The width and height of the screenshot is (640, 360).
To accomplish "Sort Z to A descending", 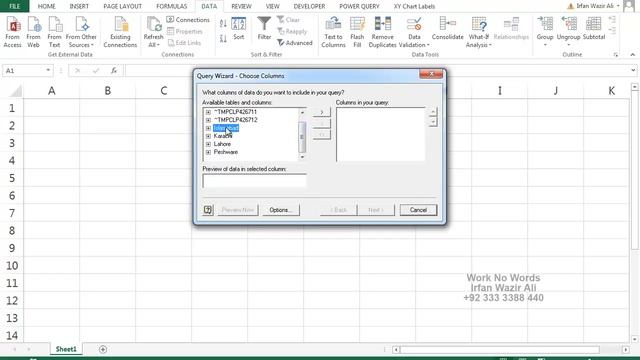I will click(223, 39).
